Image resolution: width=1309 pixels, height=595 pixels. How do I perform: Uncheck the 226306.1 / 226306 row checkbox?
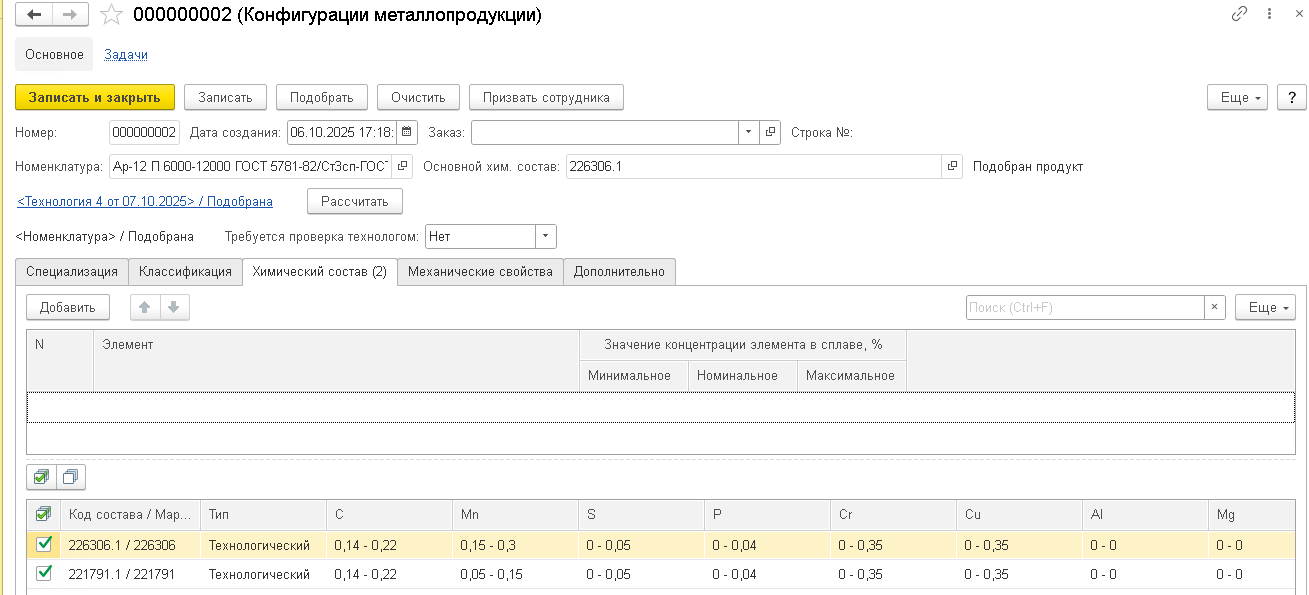[44, 545]
